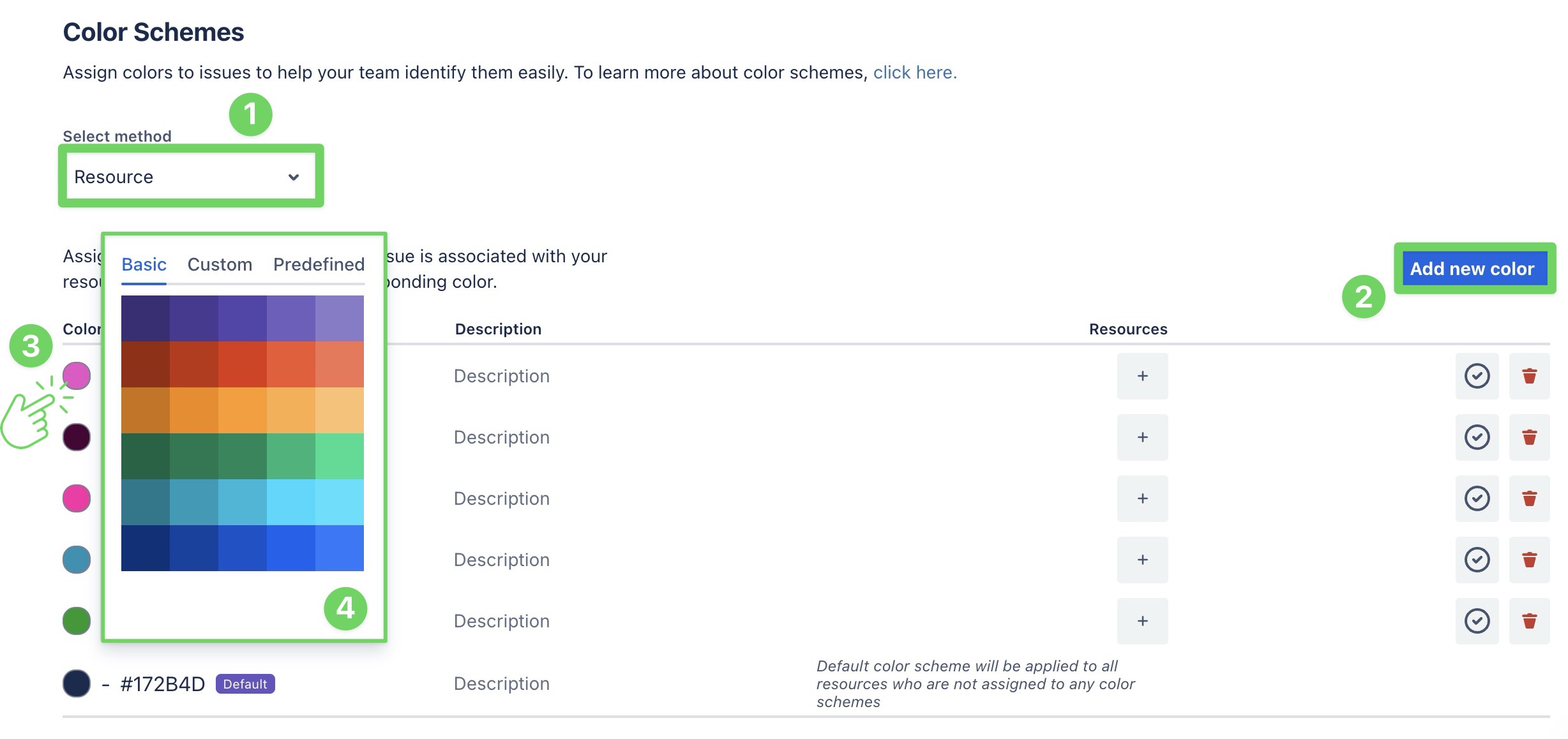Open color picker for the green swatch
The height and width of the screenshot is (739, 1568).
click(77, 621)
